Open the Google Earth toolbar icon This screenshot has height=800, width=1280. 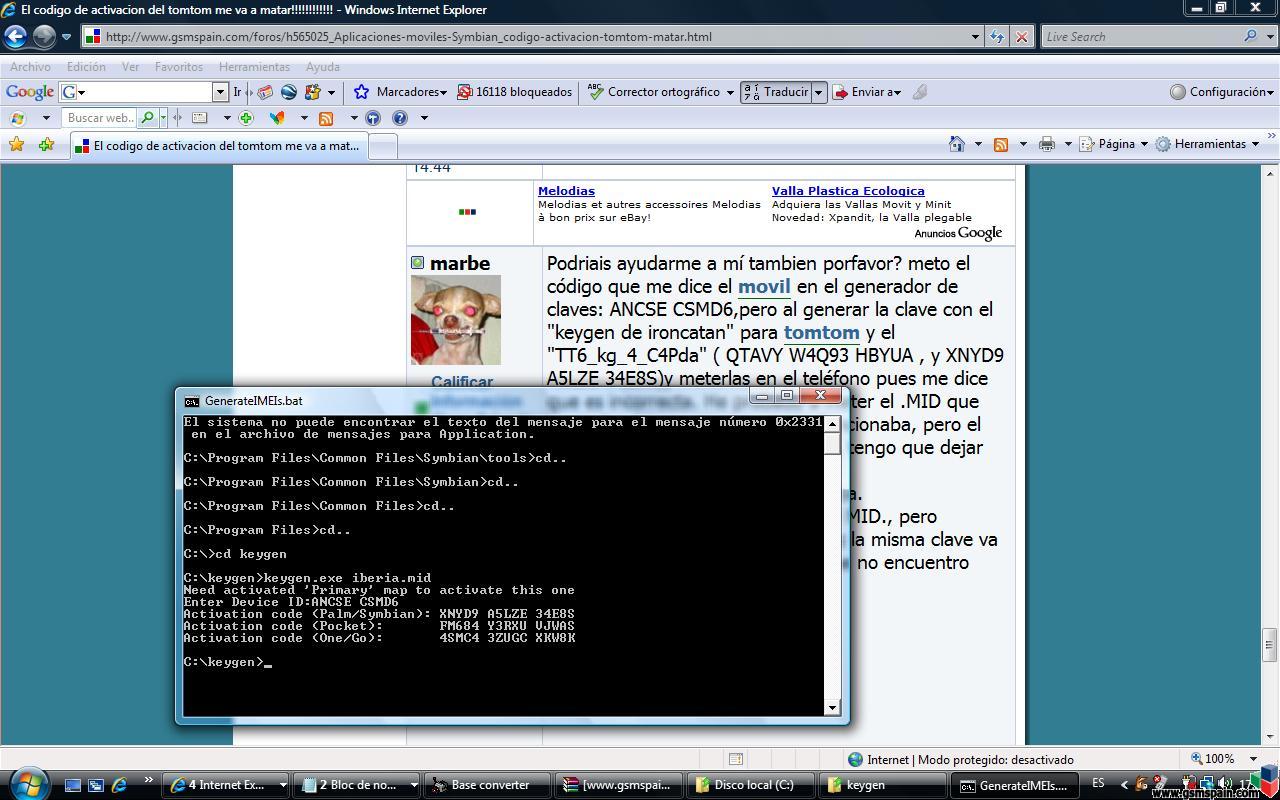[289, 92]
